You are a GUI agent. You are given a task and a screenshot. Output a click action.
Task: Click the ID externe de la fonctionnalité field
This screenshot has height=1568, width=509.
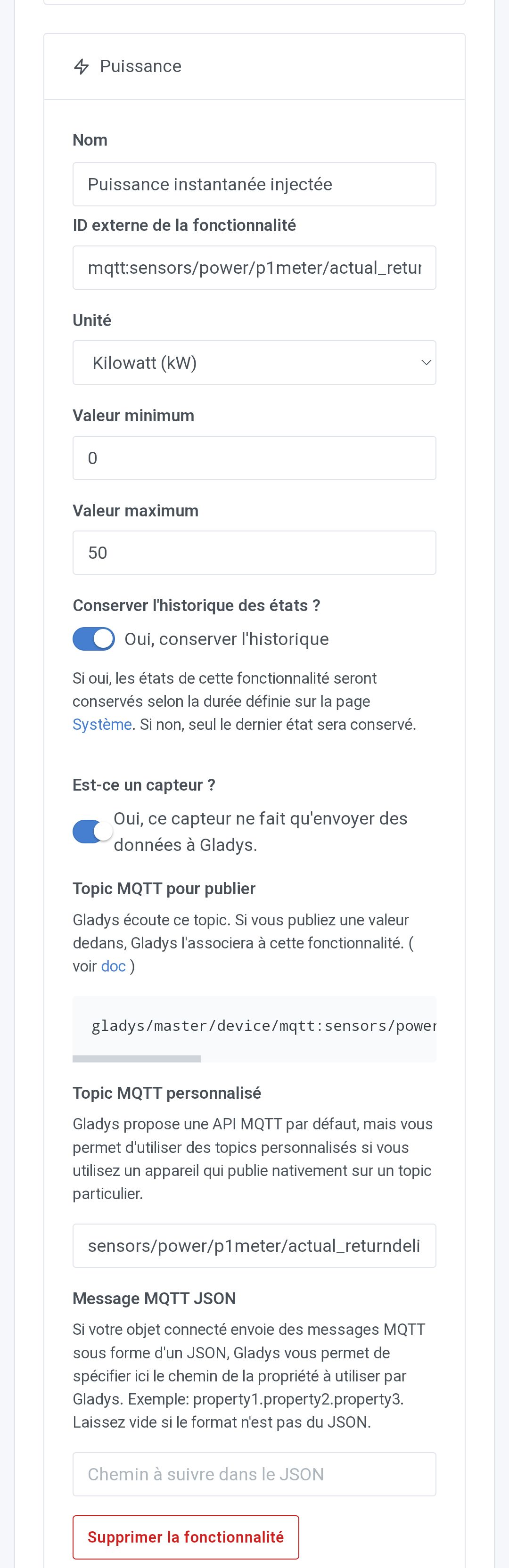coord(254,268)
